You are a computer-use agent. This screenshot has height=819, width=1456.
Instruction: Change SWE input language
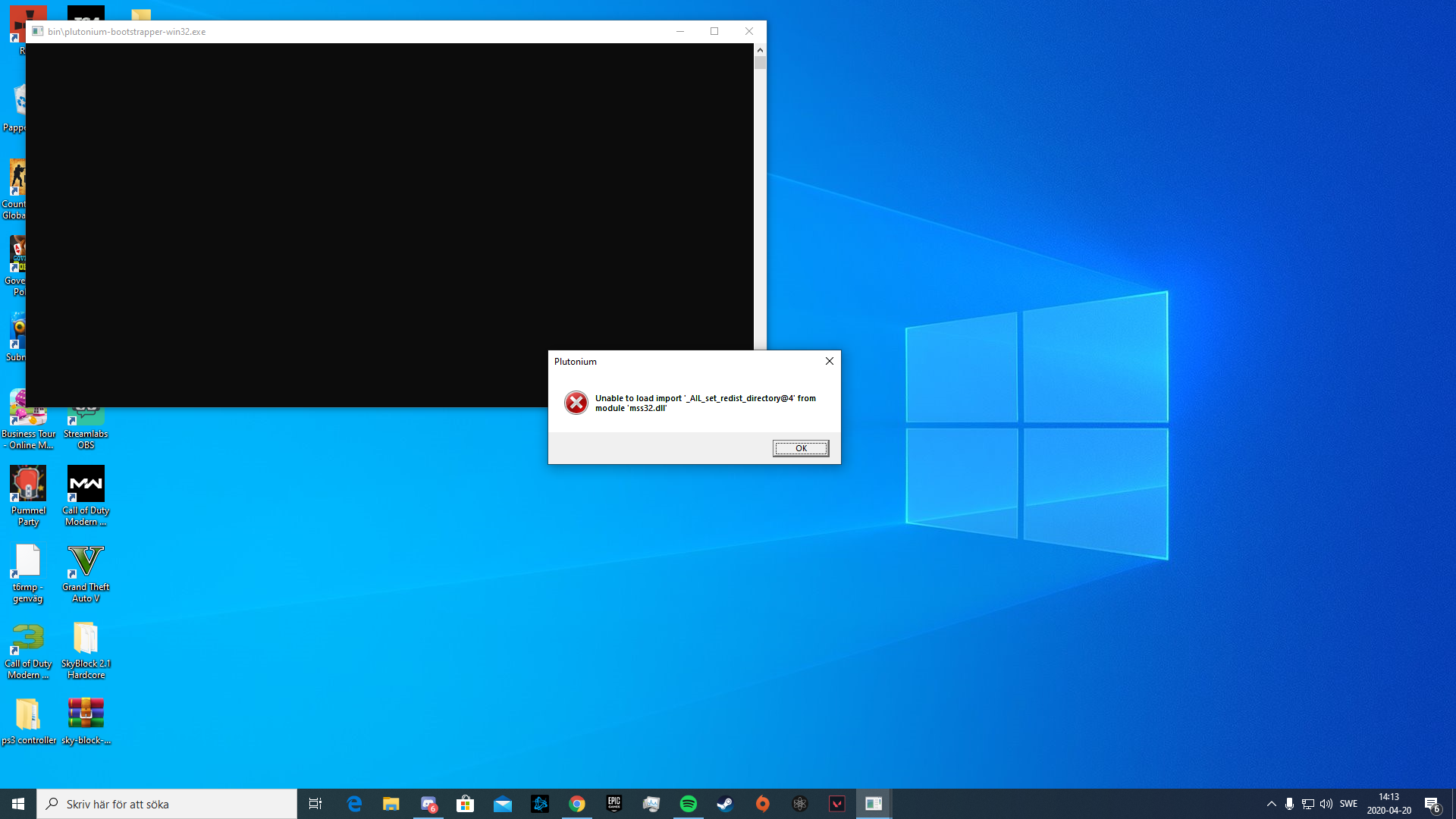point(1348,804)
